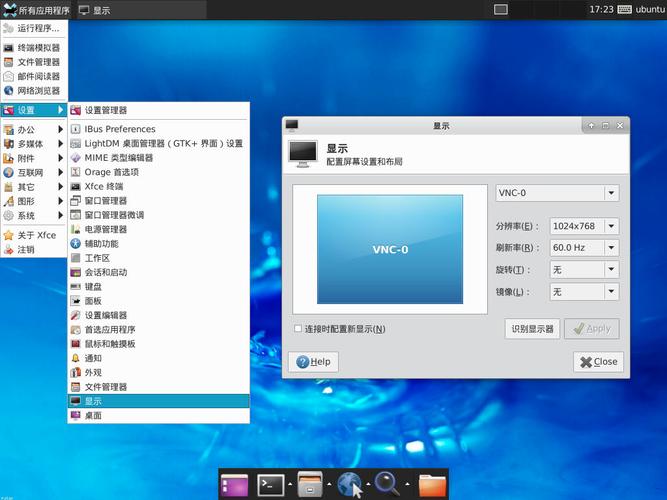The height and width of the screenshot is (500, 667).
Task: Open 首选应用程序 preferred applications entry
Action: click(x=158, y=330)
